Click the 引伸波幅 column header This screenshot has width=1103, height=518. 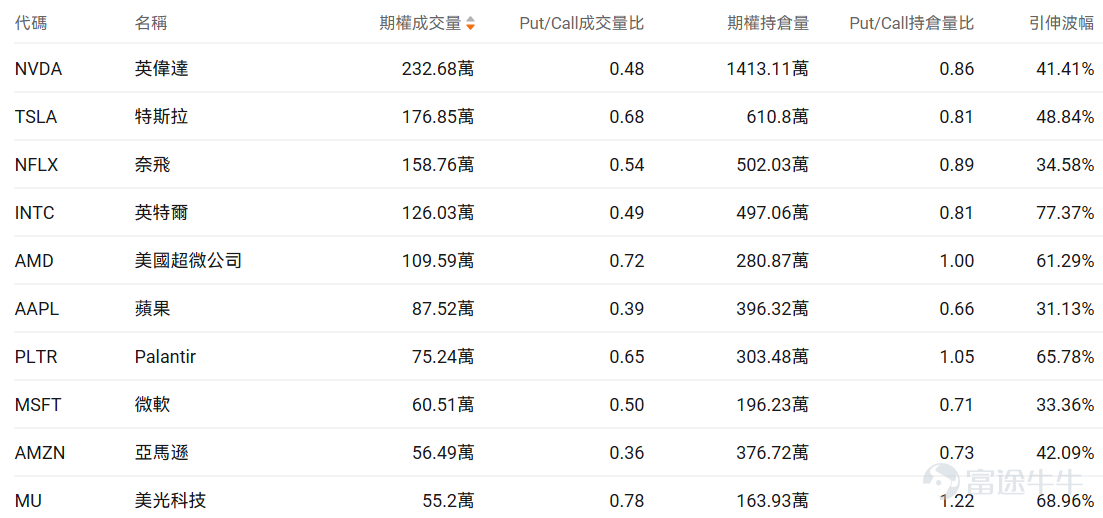coord(1061,23)
